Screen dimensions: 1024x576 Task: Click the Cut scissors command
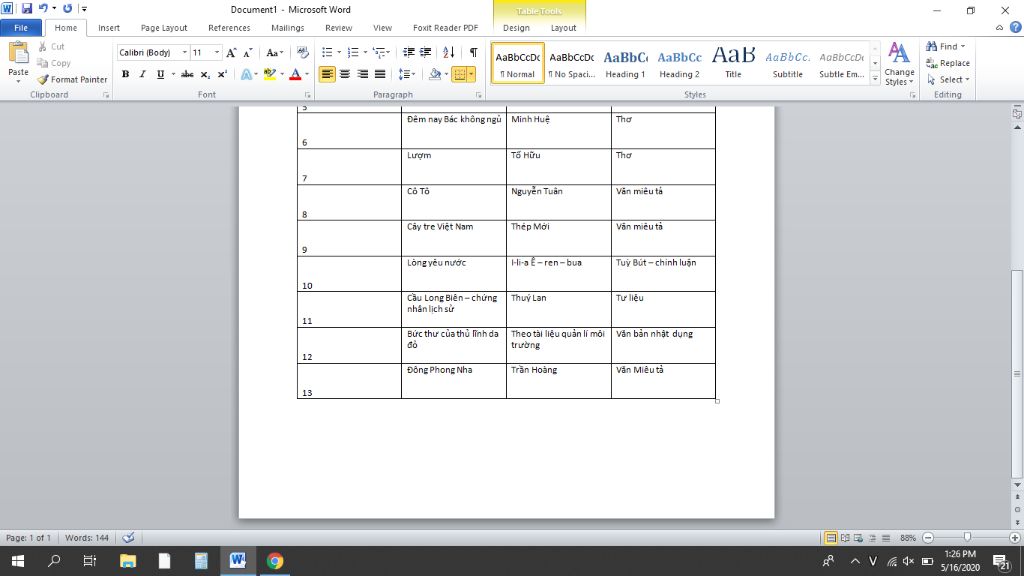coord(51,46)
